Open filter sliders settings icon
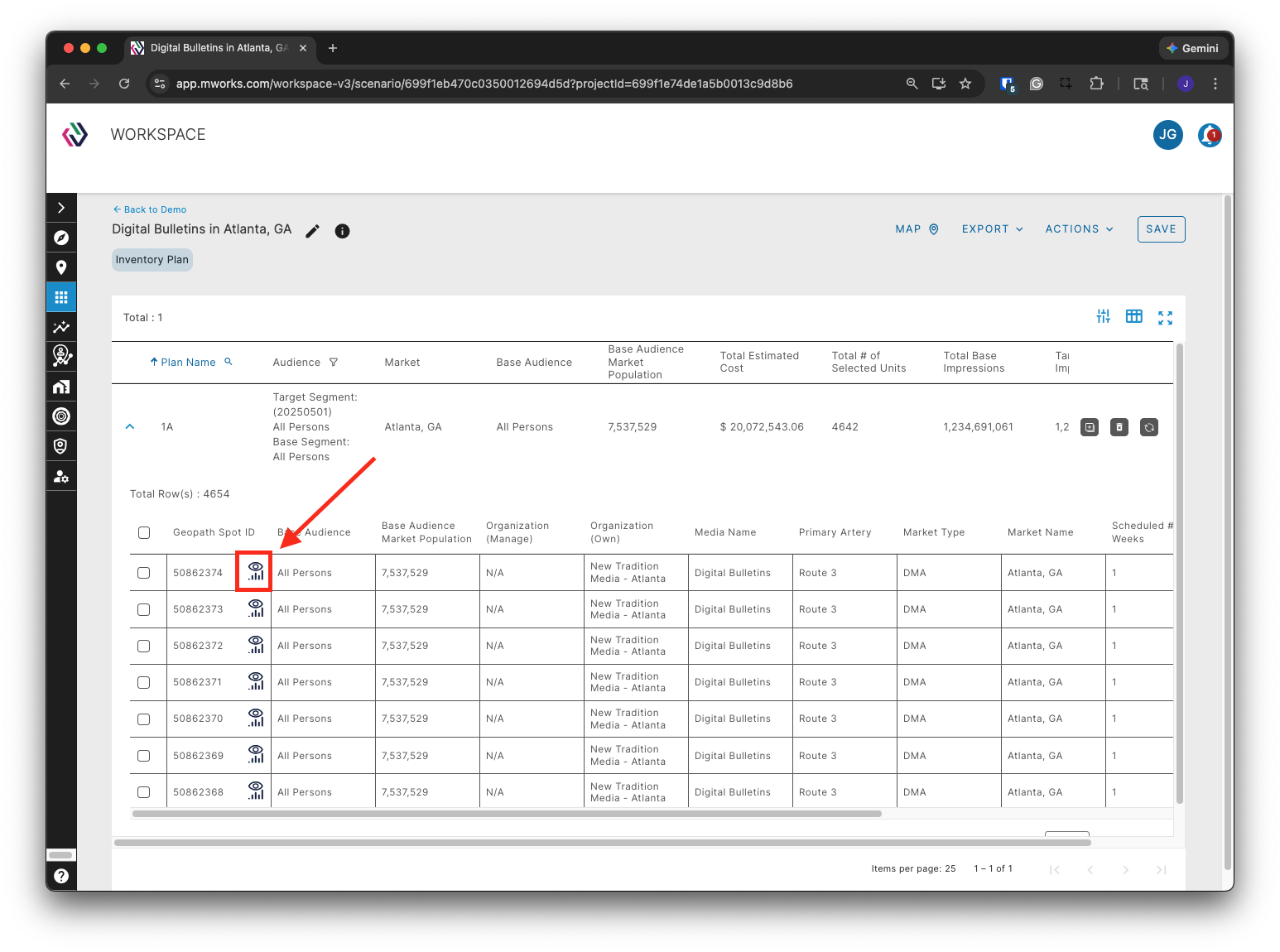The image size is (1280, 952). [1104, 316]
